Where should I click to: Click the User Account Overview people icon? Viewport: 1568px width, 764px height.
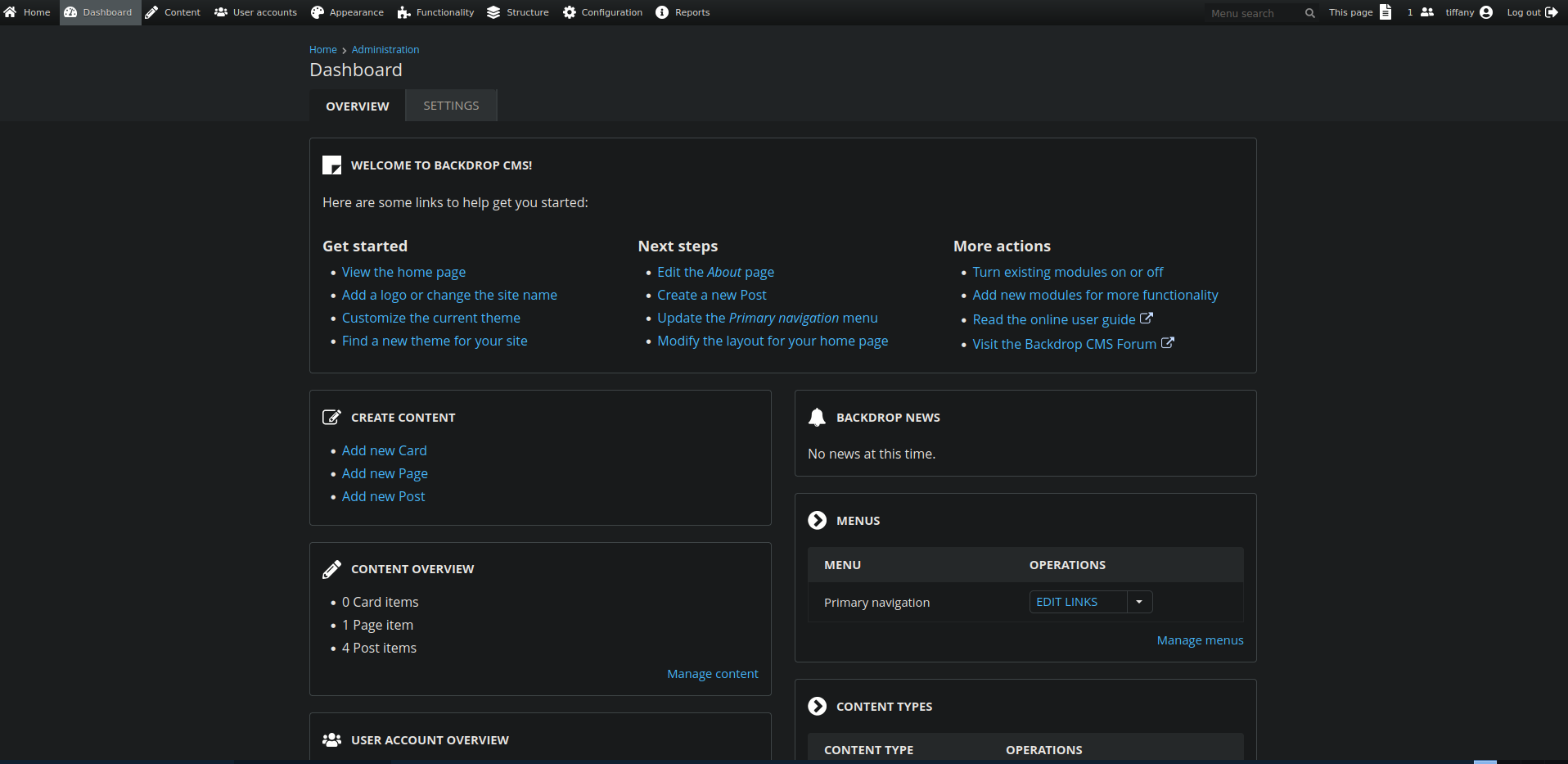[331, 739]
